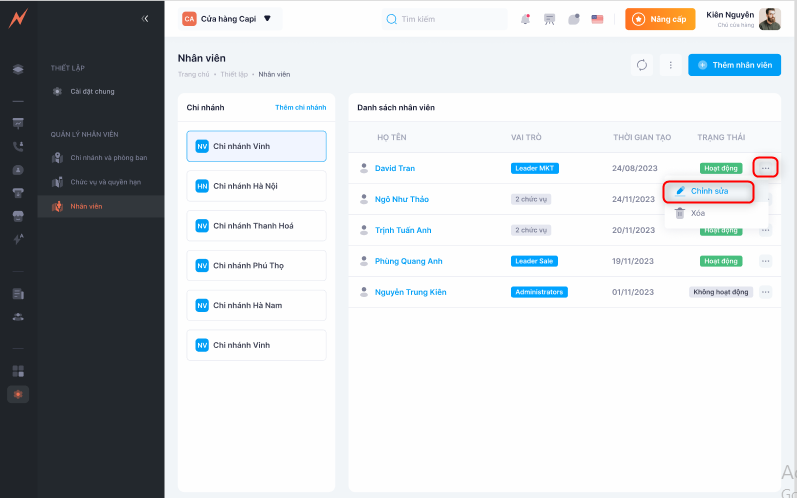Open vertical three-dot options near Thêm nhân viên

click(x=671, y=65)
